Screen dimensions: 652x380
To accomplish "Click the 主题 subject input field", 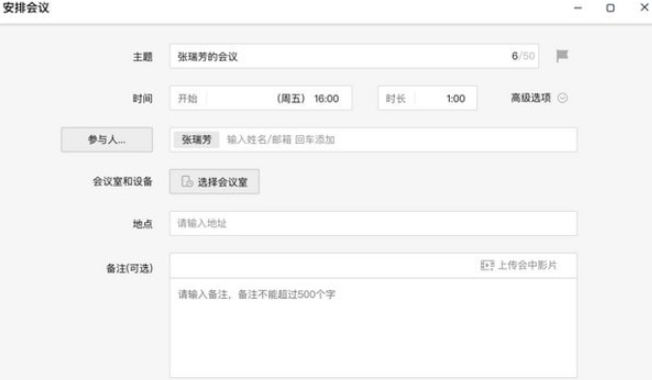I will pyautogui.click(x=354, y=56).
